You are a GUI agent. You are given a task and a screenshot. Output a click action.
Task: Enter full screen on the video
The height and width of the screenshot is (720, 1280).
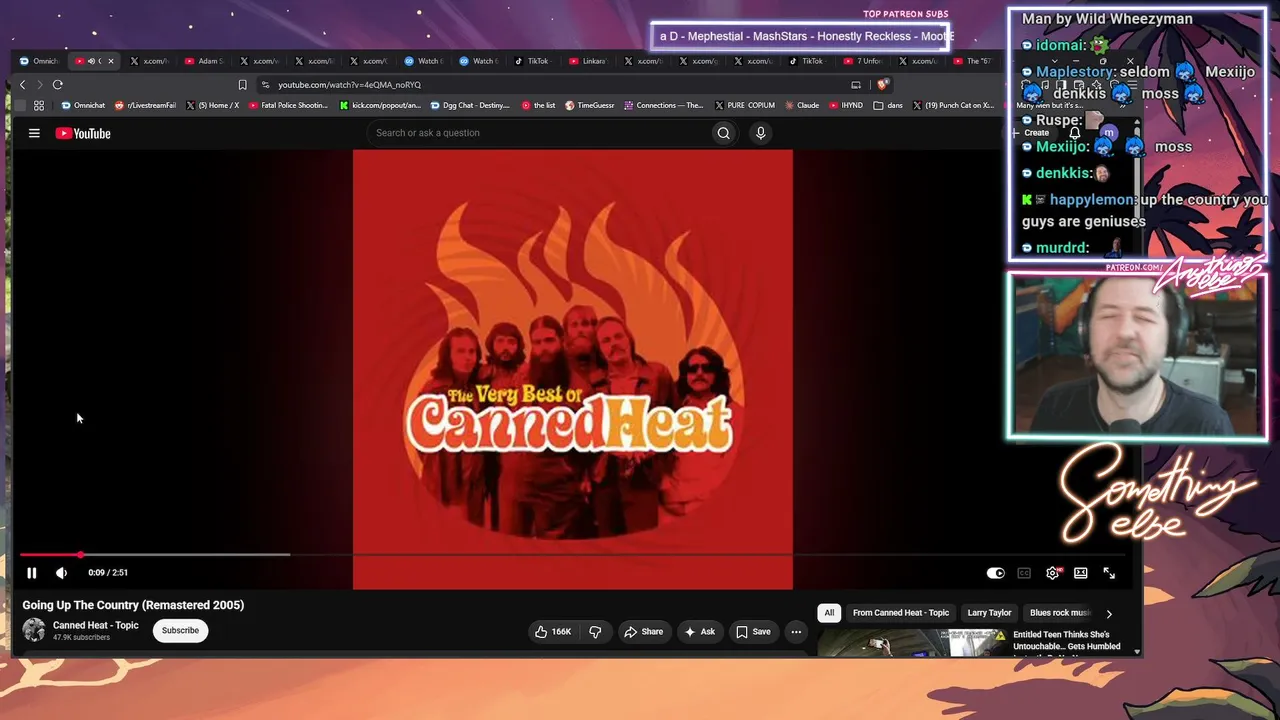(1109, 573)
